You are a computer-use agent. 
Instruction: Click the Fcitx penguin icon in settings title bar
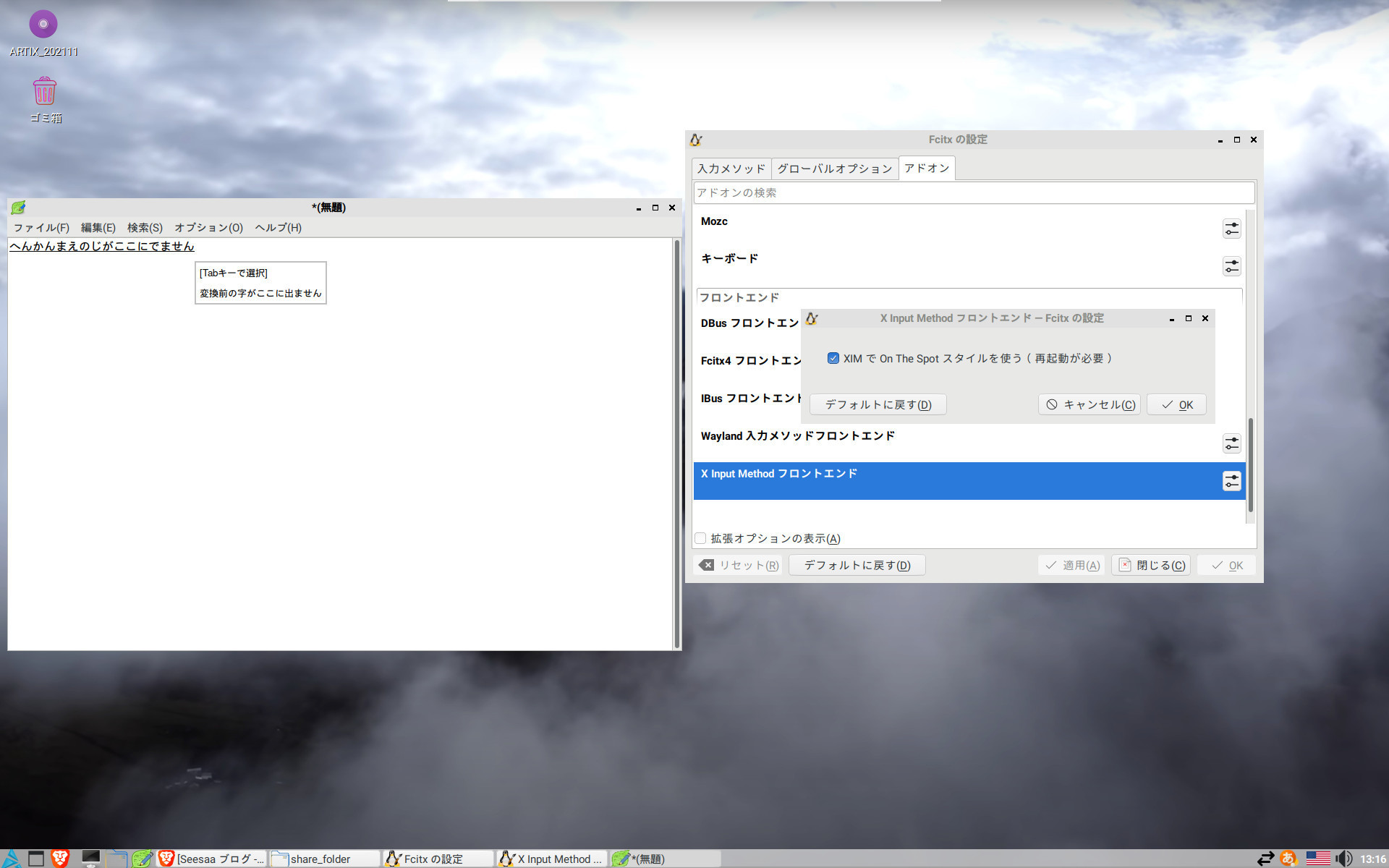[x=696, y=140]
